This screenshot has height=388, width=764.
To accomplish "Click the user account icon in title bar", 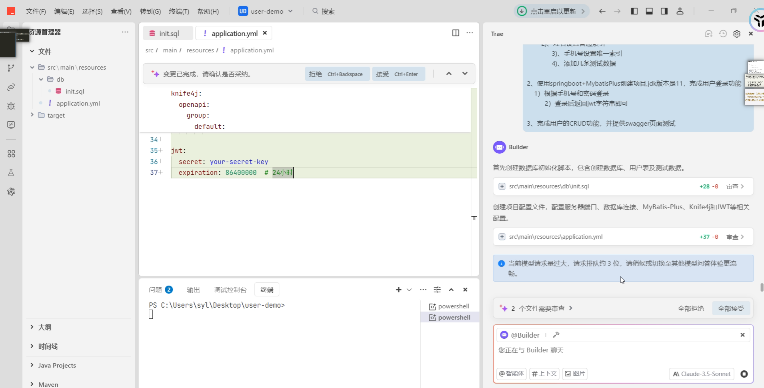I will [x=680, y=11].
